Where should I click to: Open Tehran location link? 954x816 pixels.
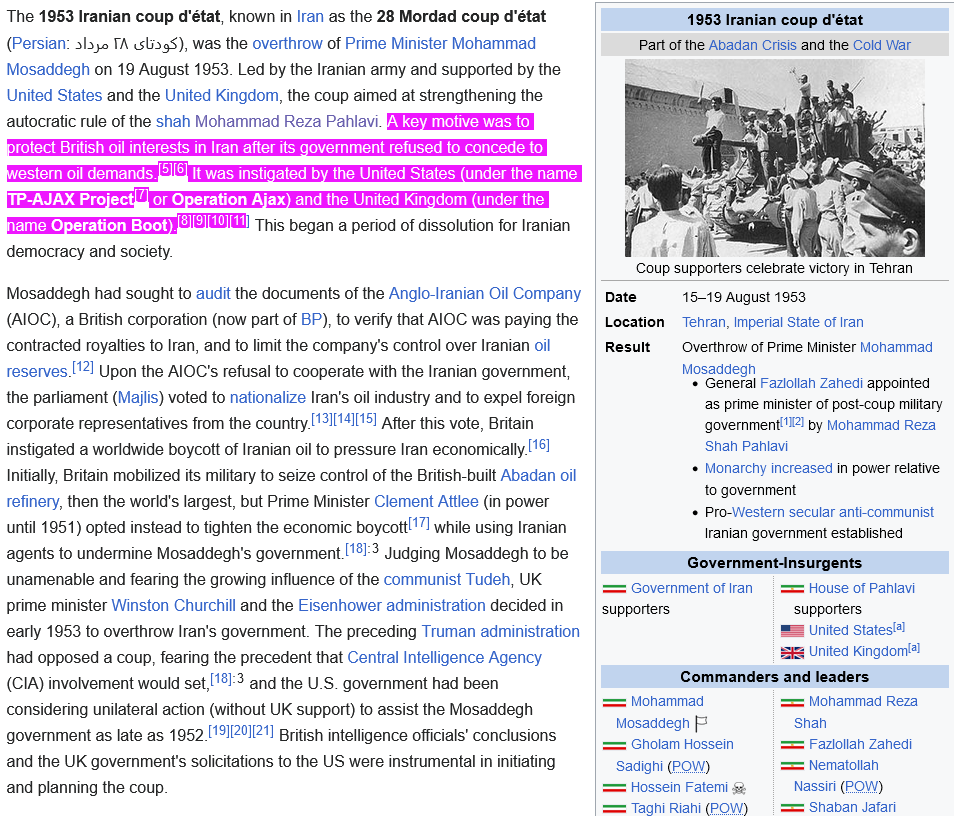(x=704, y=323)
